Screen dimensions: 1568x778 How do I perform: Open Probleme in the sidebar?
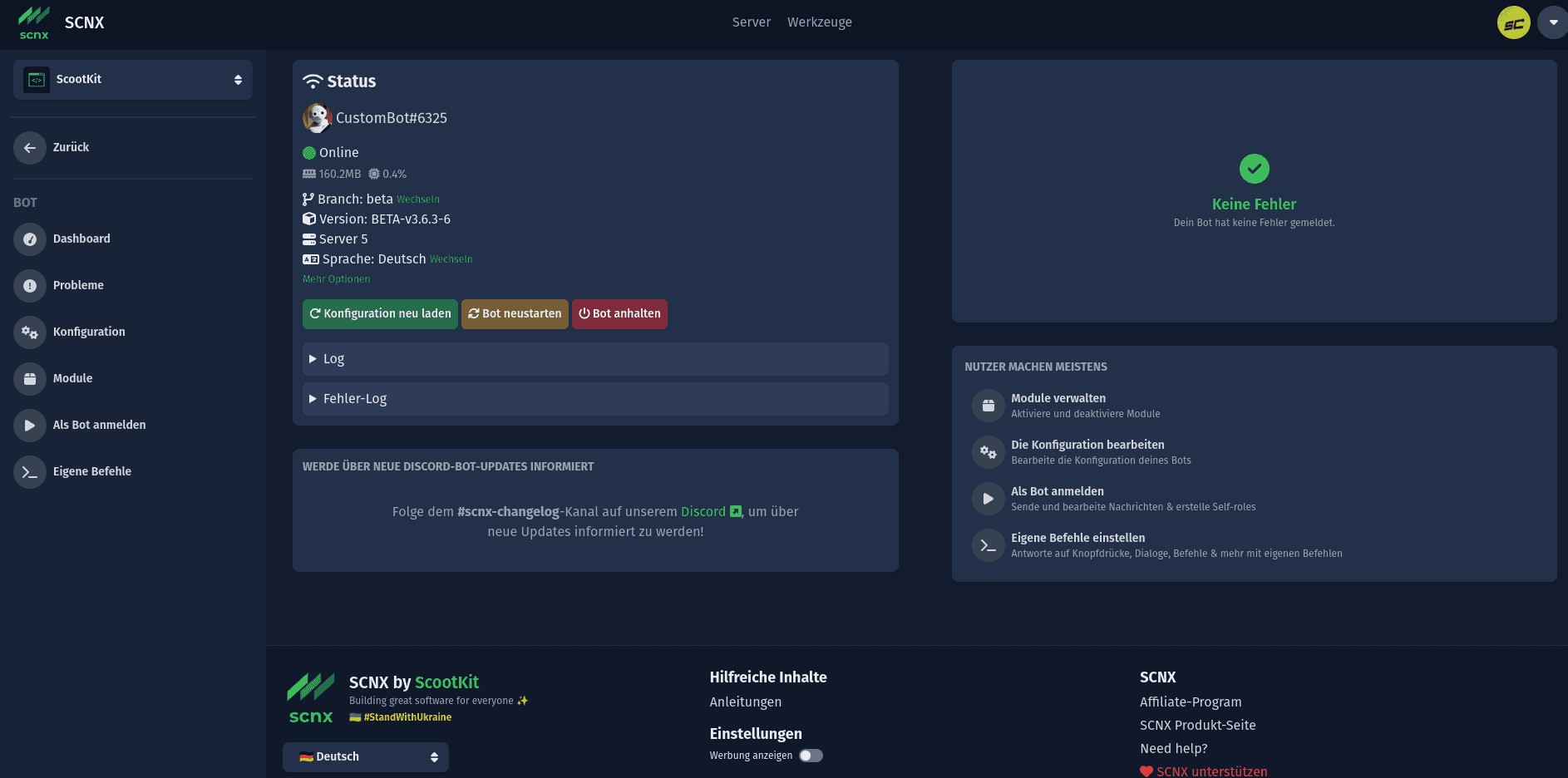(x=78, y=285)
